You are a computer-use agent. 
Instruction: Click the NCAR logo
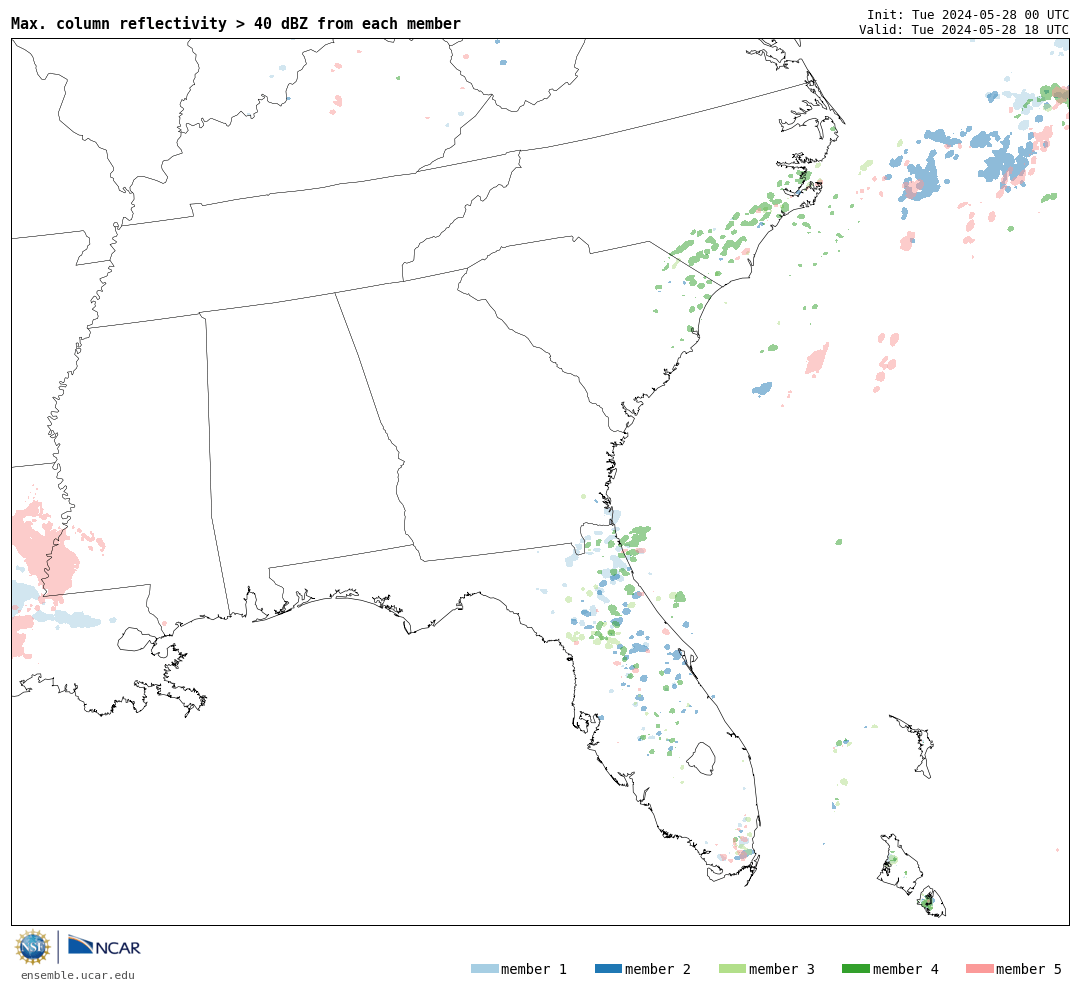click(104, 946)
